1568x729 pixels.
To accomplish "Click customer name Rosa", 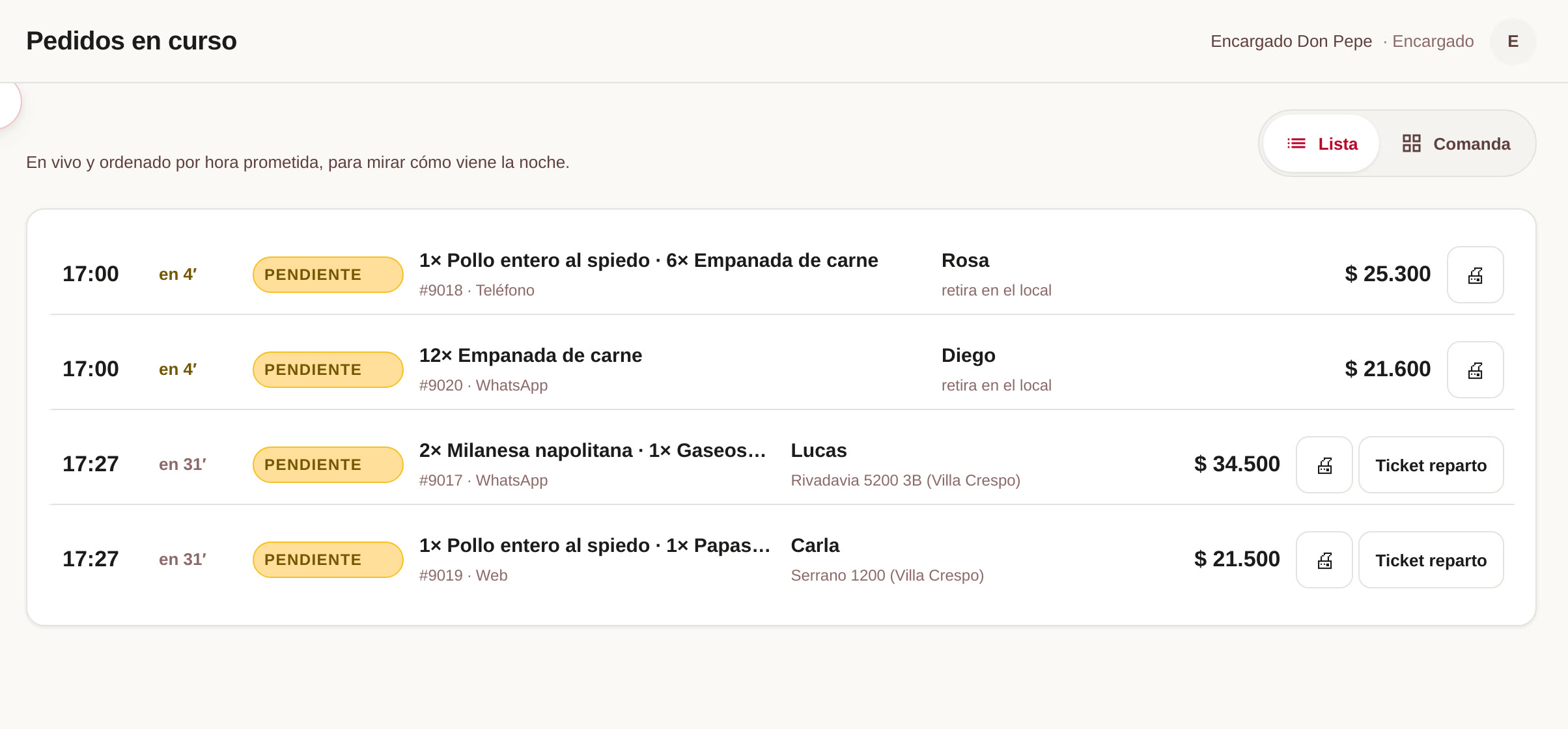I will (965, 260).
